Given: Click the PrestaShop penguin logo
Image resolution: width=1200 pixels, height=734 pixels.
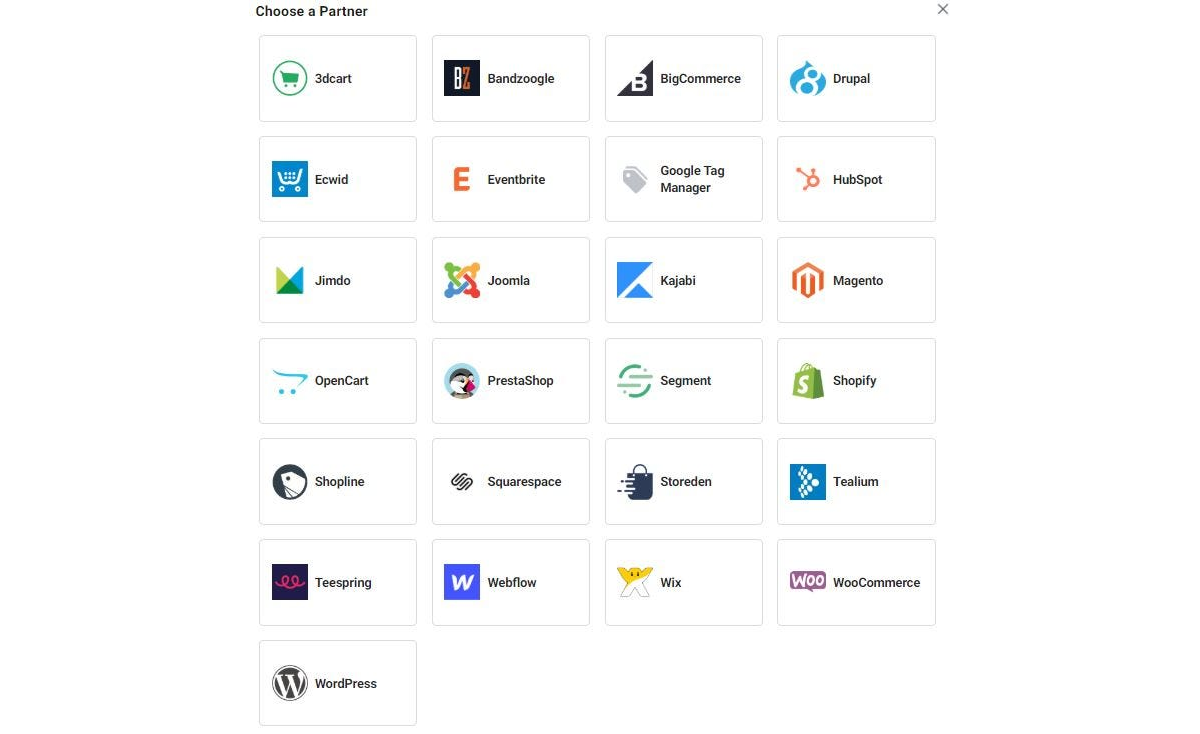Looking at the screenshot, I should tap(462, 381).
